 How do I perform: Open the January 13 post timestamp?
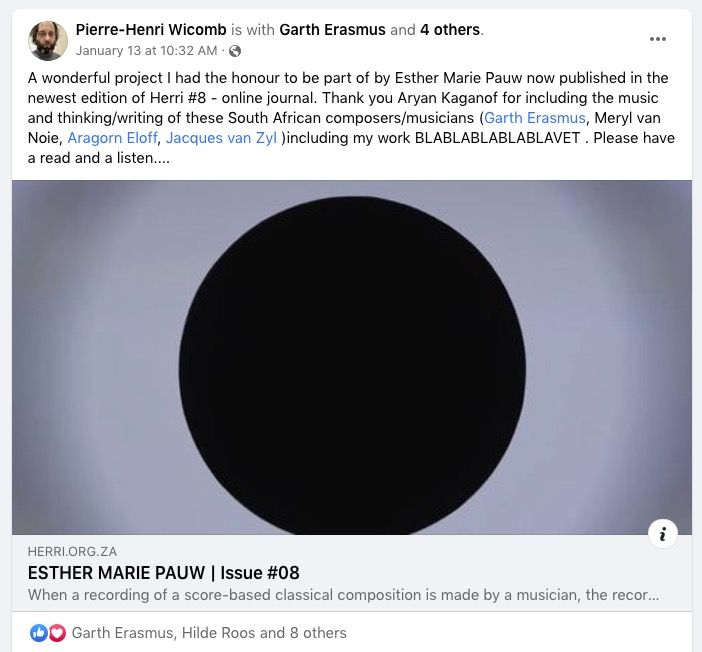(x=147, y=50)
